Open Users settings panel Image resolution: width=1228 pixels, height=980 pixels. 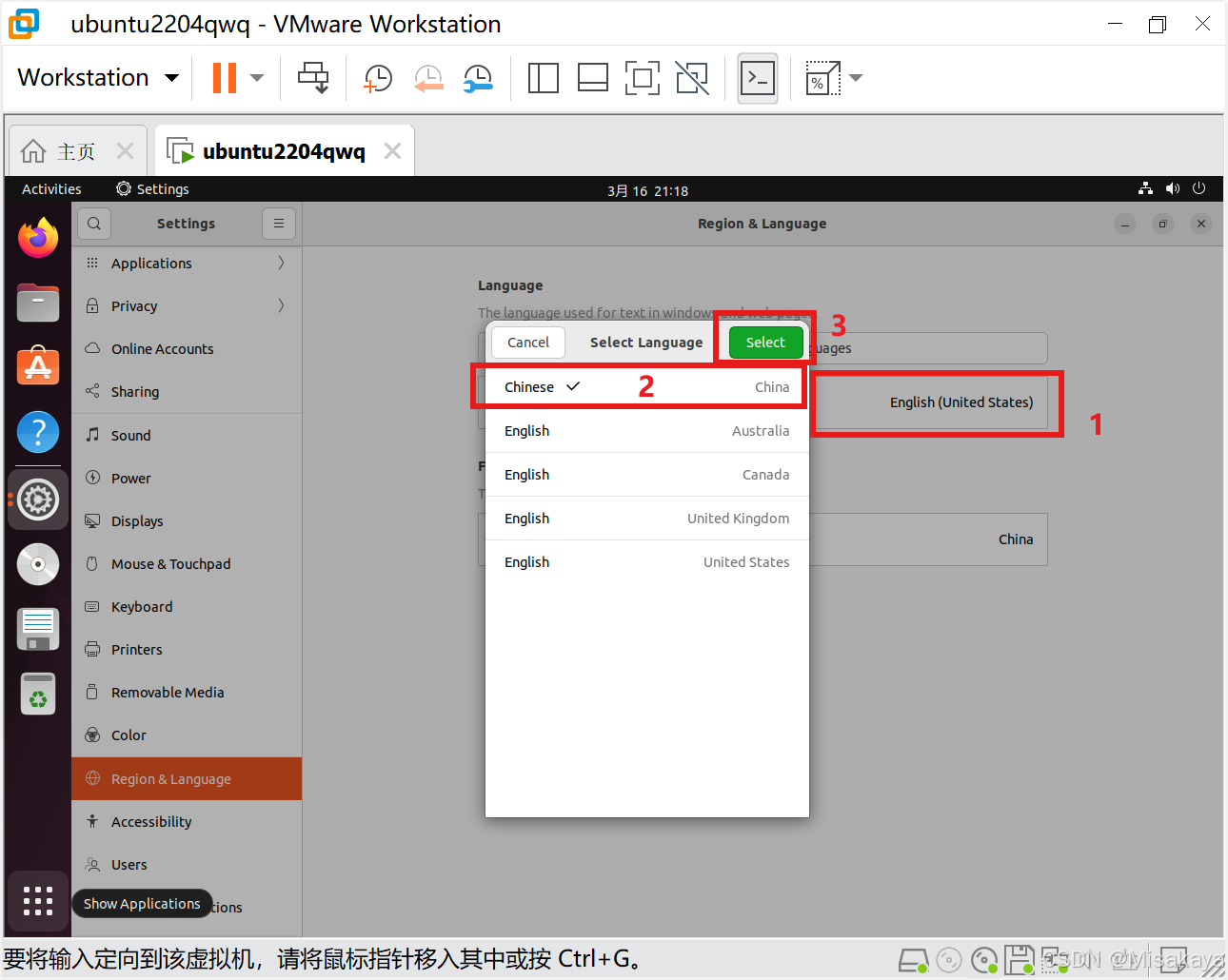coord(187,865)
